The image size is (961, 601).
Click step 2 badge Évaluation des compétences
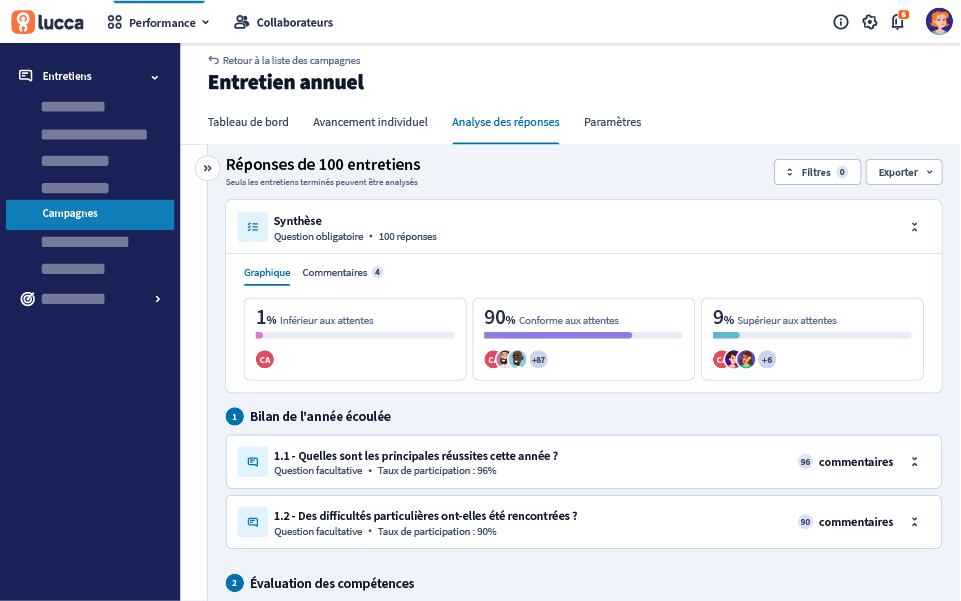click(234, 583)
